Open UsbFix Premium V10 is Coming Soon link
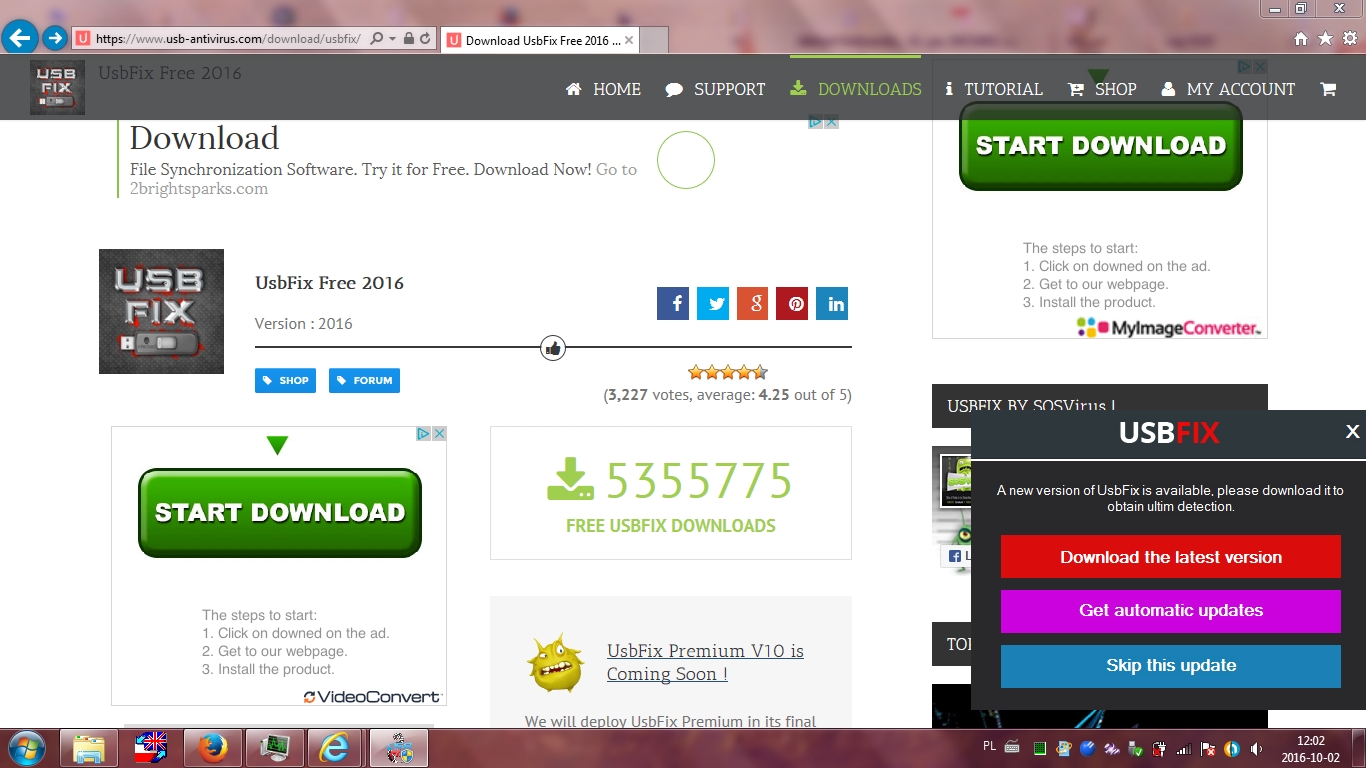This screenshot has width=1366, height=768. [x=705, y=662]
